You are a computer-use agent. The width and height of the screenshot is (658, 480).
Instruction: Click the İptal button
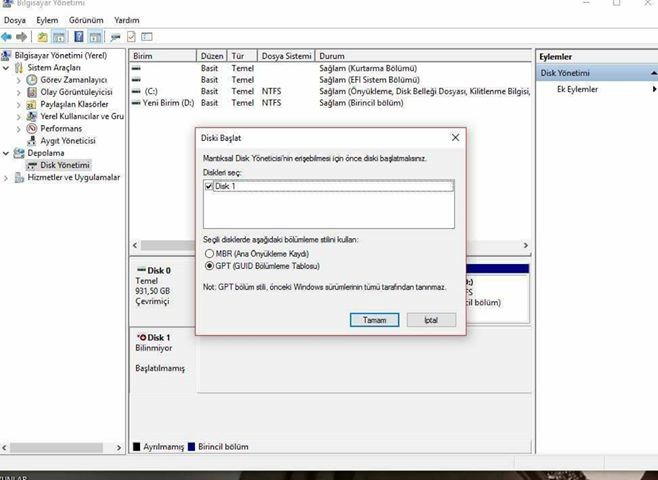tap(431, 320)
